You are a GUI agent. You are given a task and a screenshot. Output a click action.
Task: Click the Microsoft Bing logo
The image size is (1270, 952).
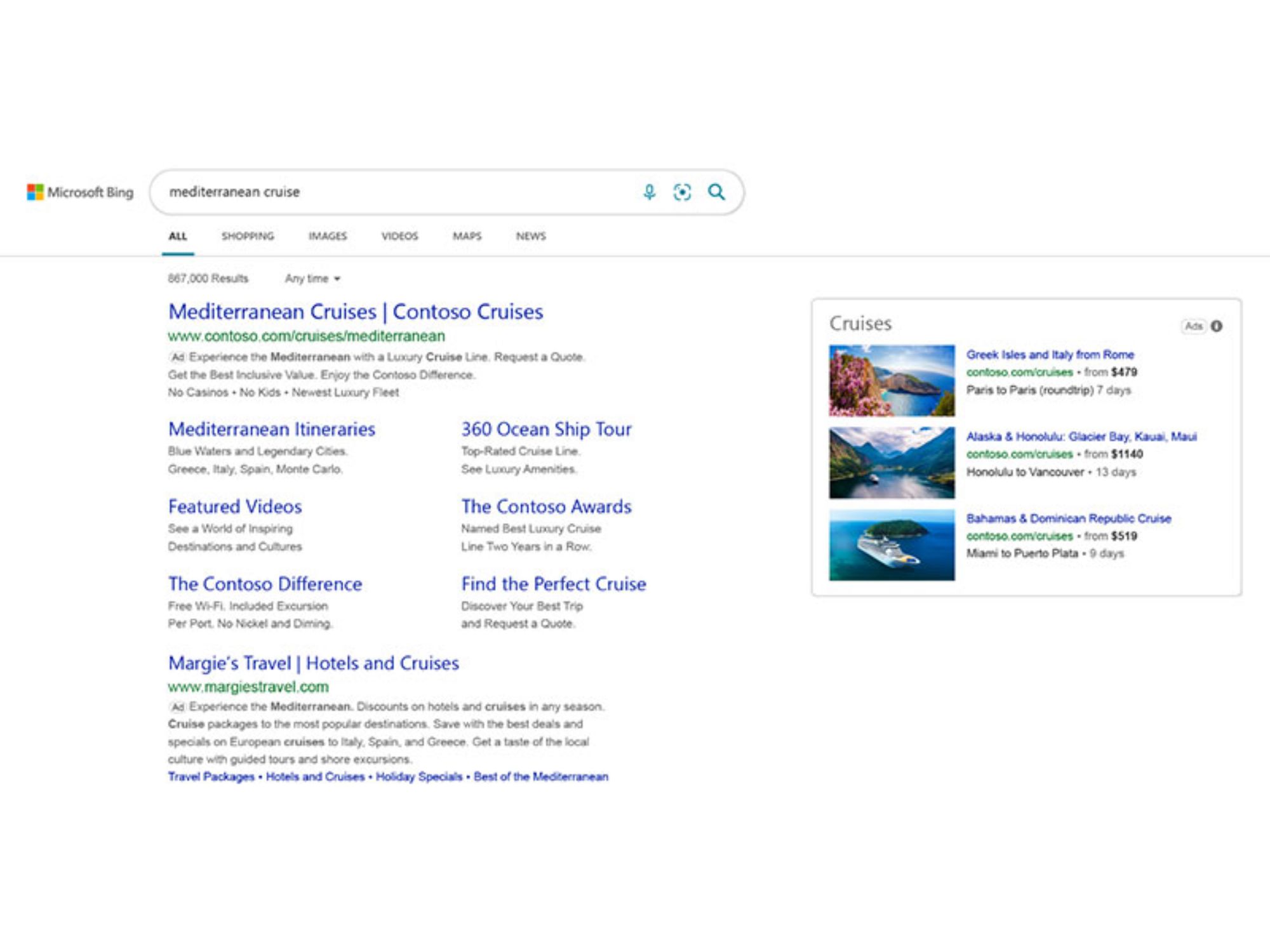click(x=80, y=192)
